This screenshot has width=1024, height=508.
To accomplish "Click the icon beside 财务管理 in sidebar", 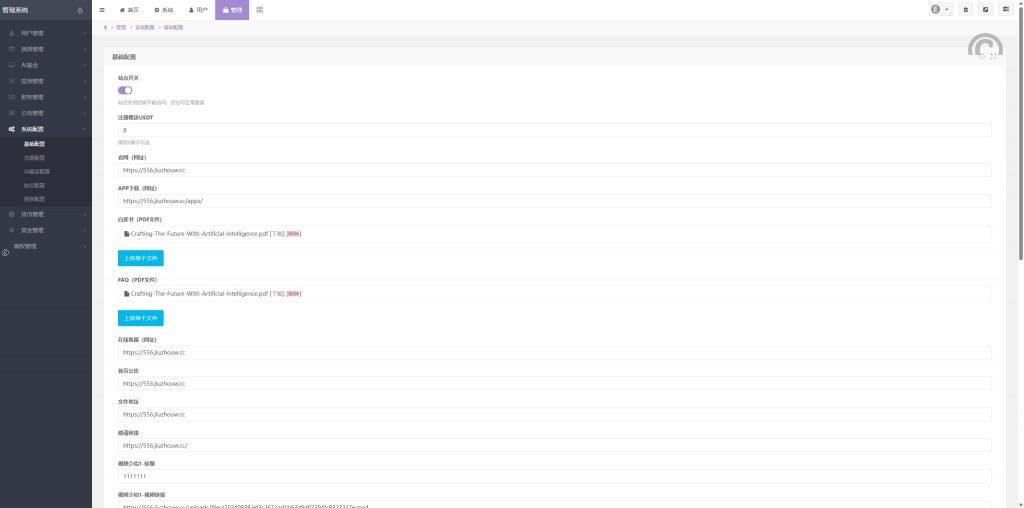I will [12, 97].
